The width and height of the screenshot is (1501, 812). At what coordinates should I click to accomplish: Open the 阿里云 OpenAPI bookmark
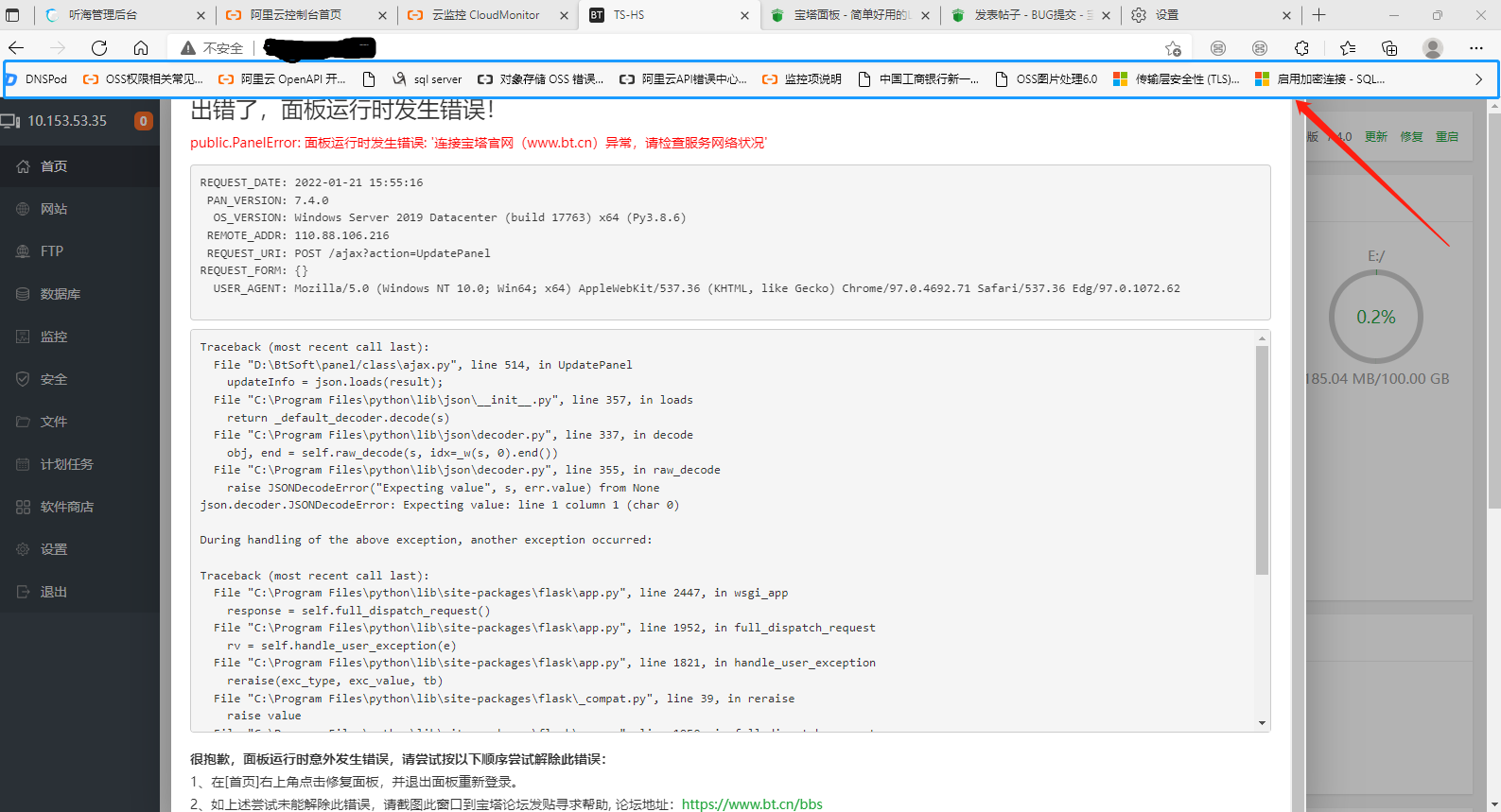click(x=282, y=79)
